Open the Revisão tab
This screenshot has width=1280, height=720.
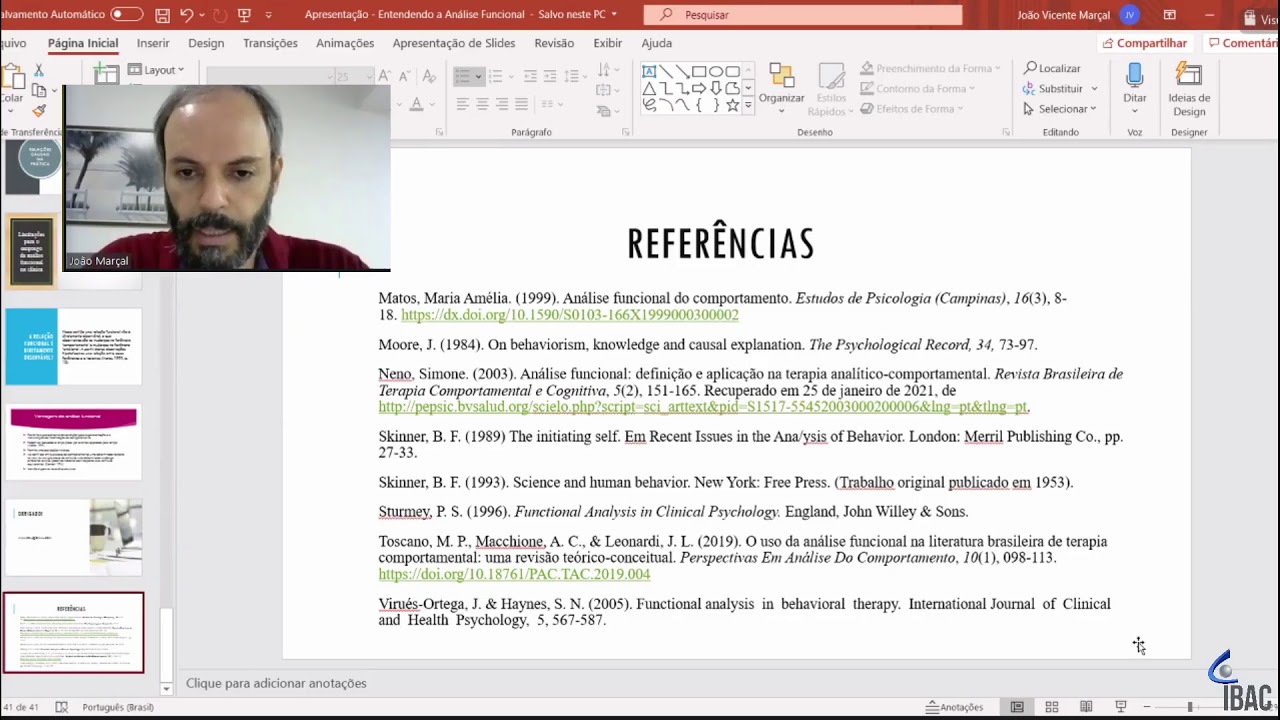[x=554, y=43]
